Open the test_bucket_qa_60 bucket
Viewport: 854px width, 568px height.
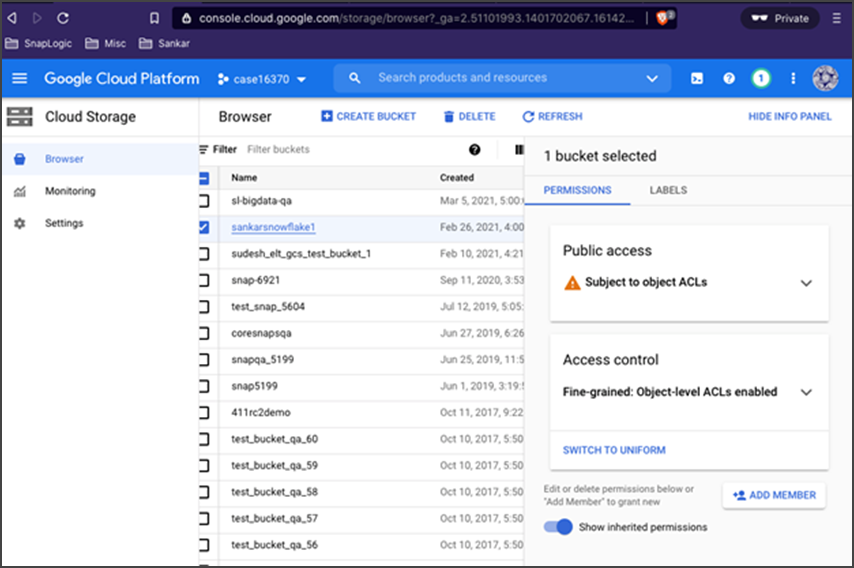274,439
